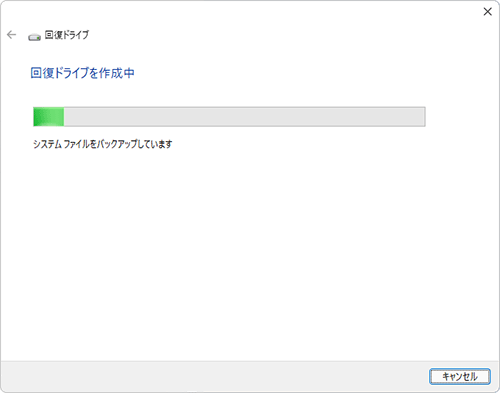The image size is (500, 393).
Task: Click the word システム in the status line
Action: coord(47,144)
